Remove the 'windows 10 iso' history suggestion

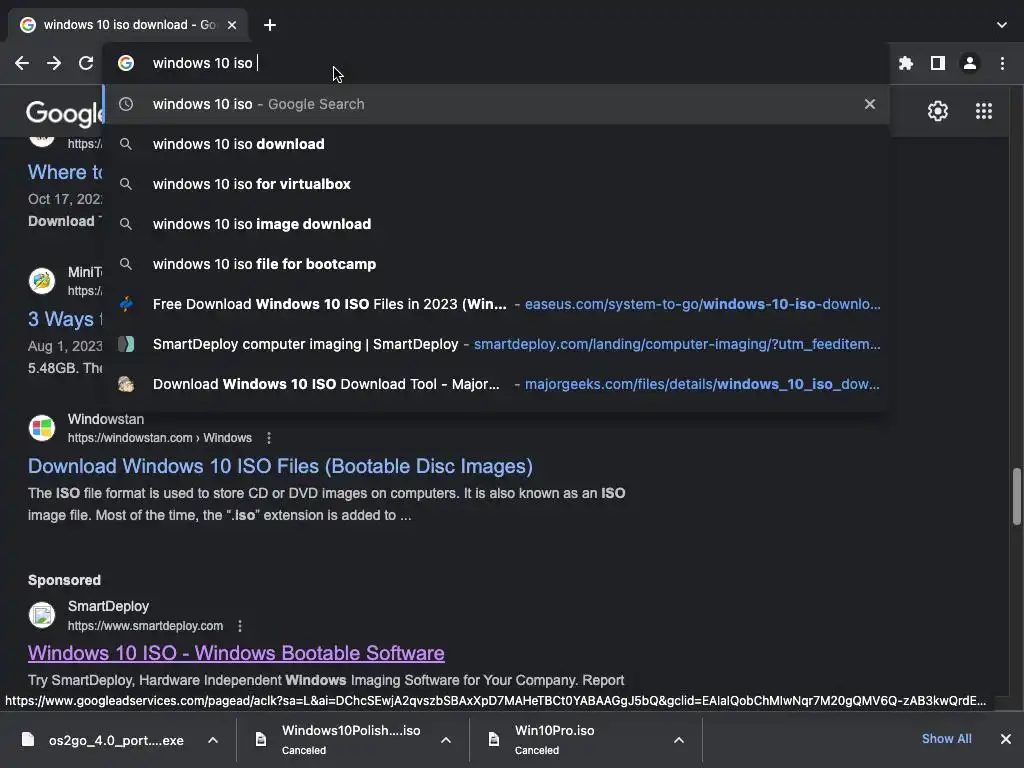(869, 104)
